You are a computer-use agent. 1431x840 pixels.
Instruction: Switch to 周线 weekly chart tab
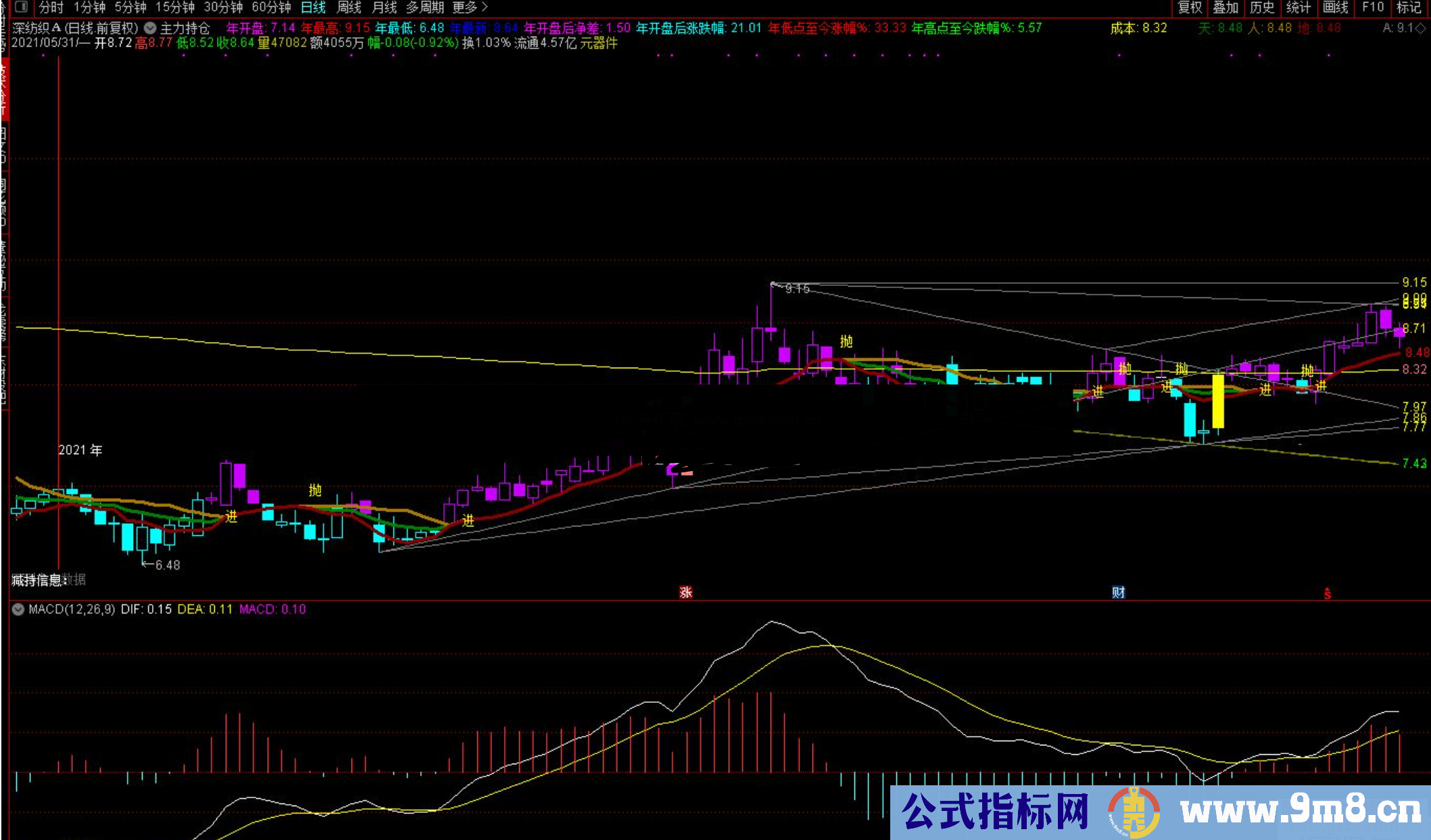349,7
